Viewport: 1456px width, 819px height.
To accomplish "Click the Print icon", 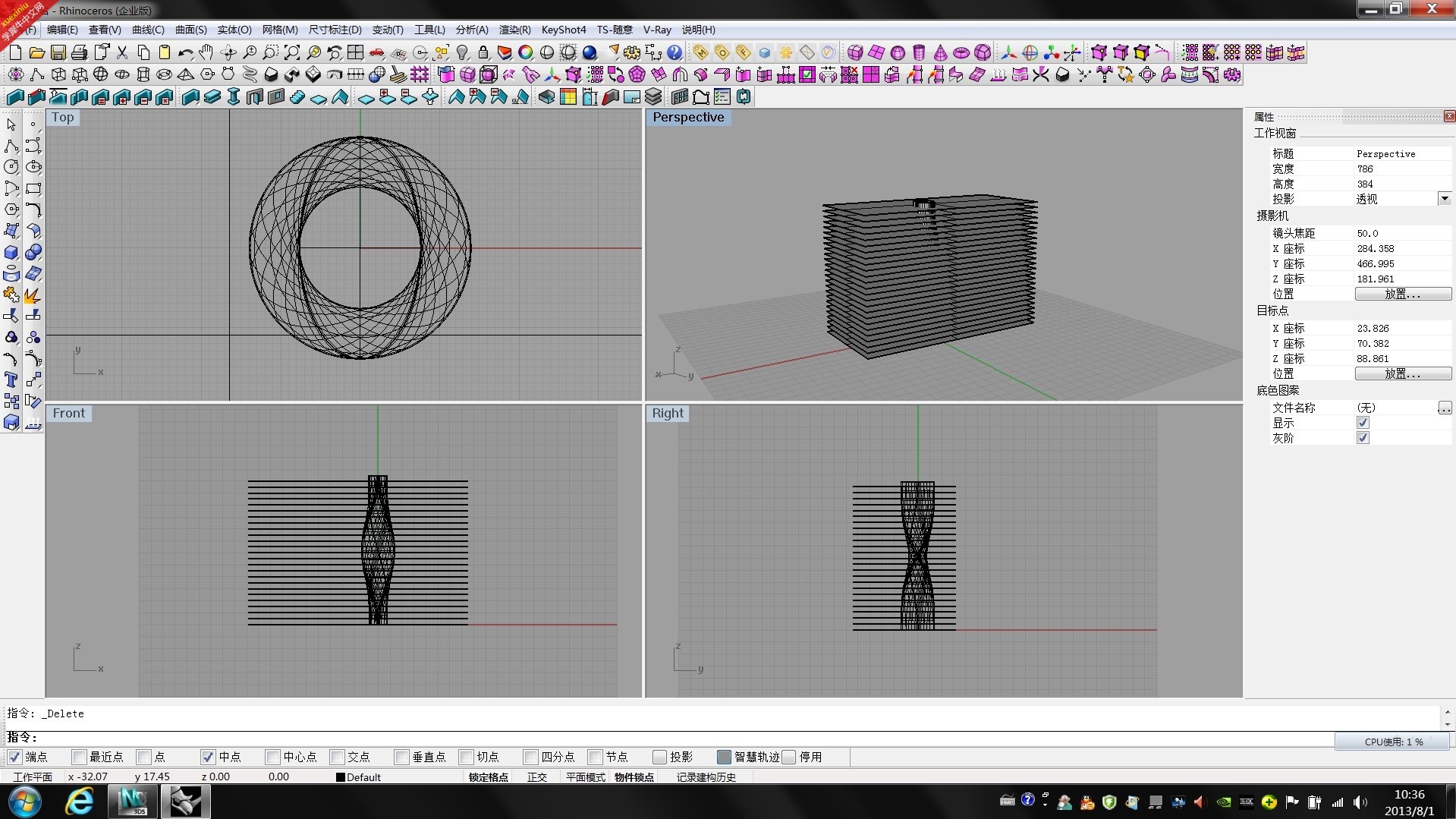I will 79,52.
